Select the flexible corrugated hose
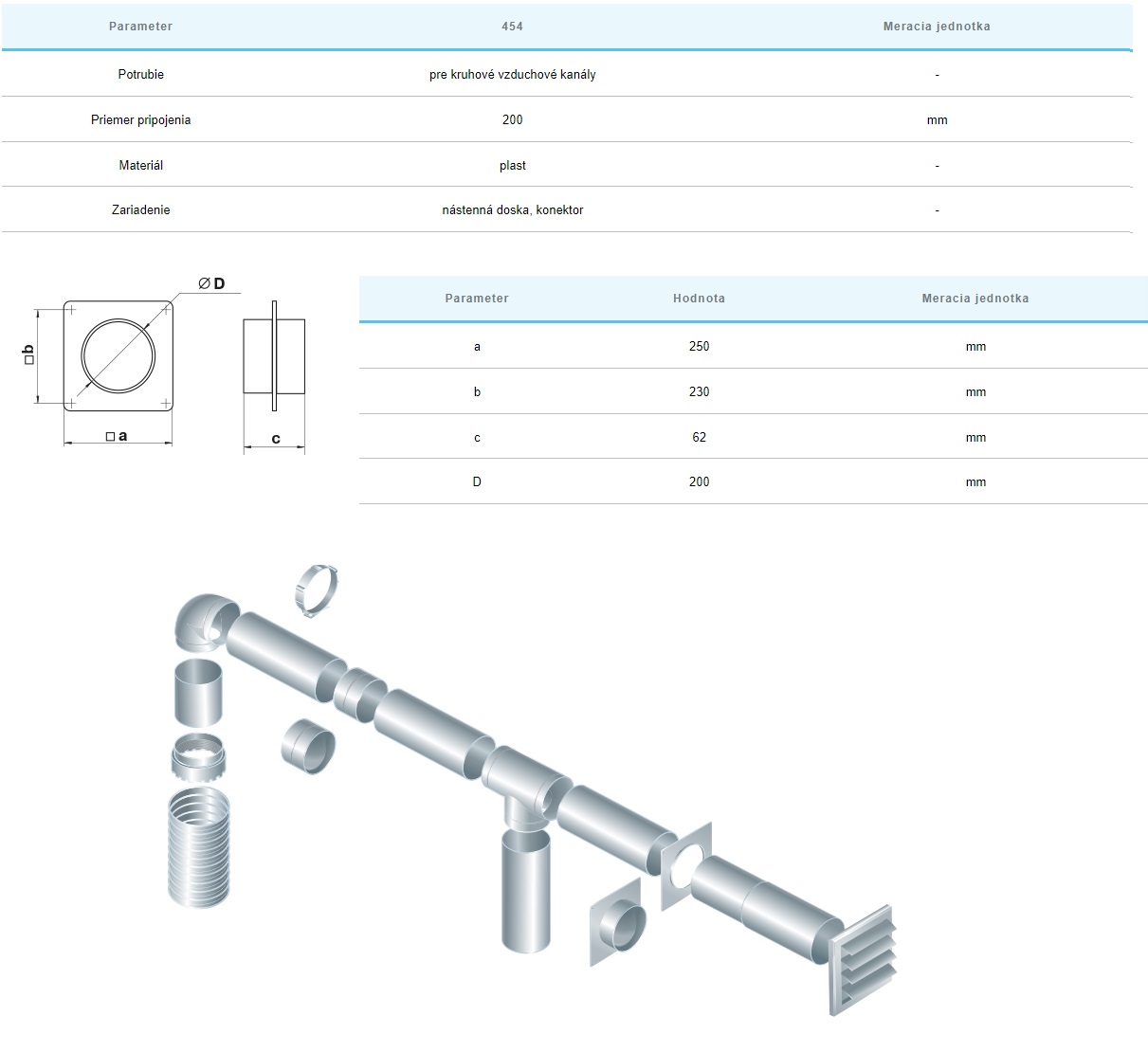The image size is (1148, 1052). pos(199,846)
